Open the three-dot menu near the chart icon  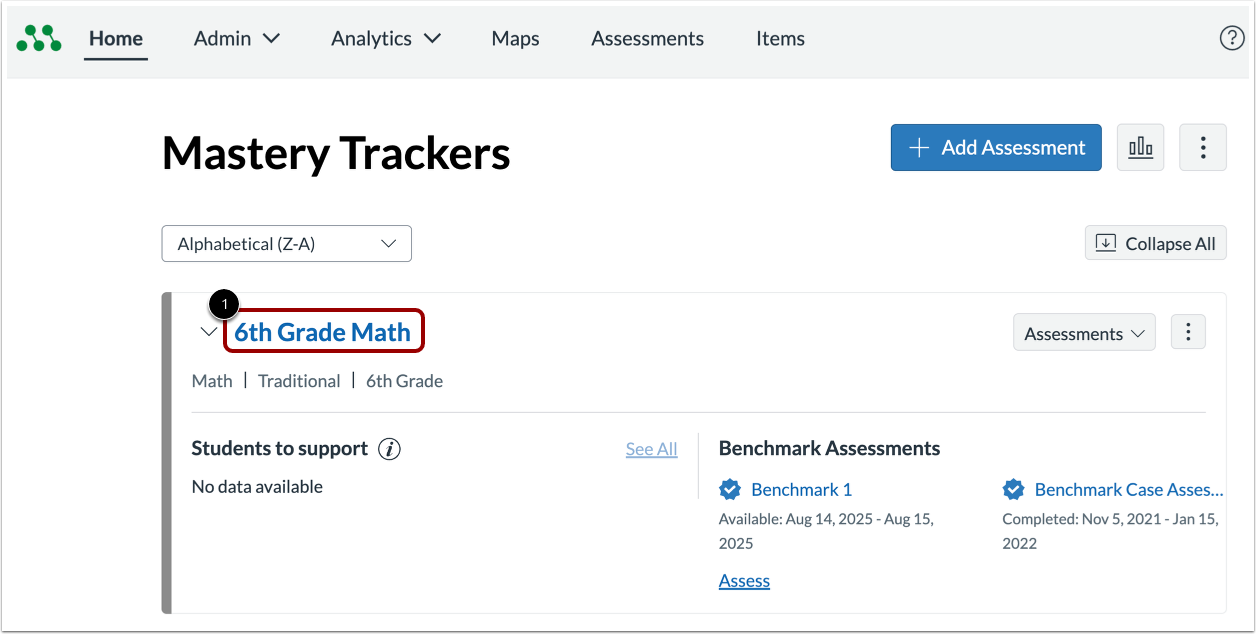click(x=1202, y=147)
